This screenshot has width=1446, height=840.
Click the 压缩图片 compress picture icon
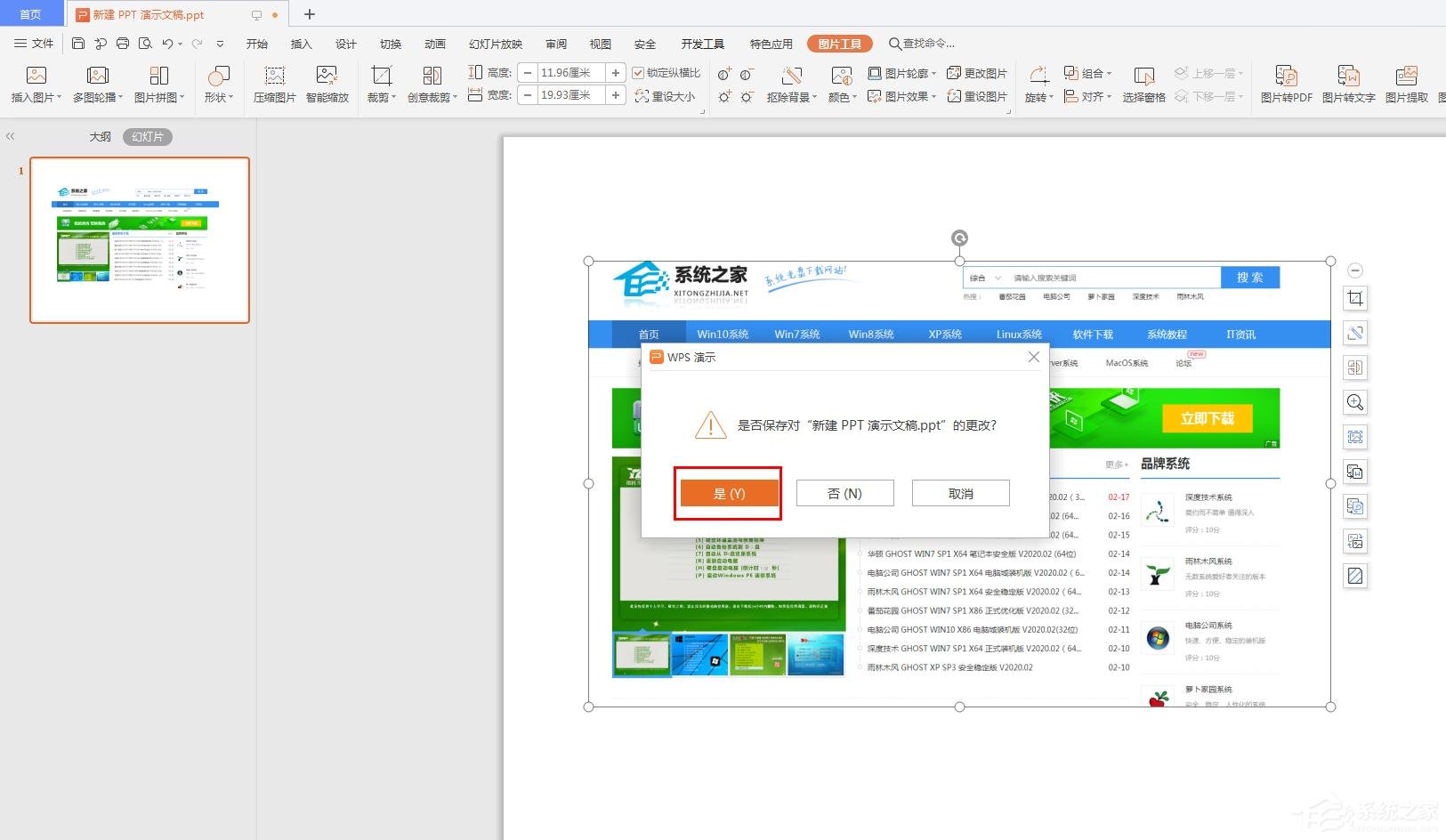point(273,84)
